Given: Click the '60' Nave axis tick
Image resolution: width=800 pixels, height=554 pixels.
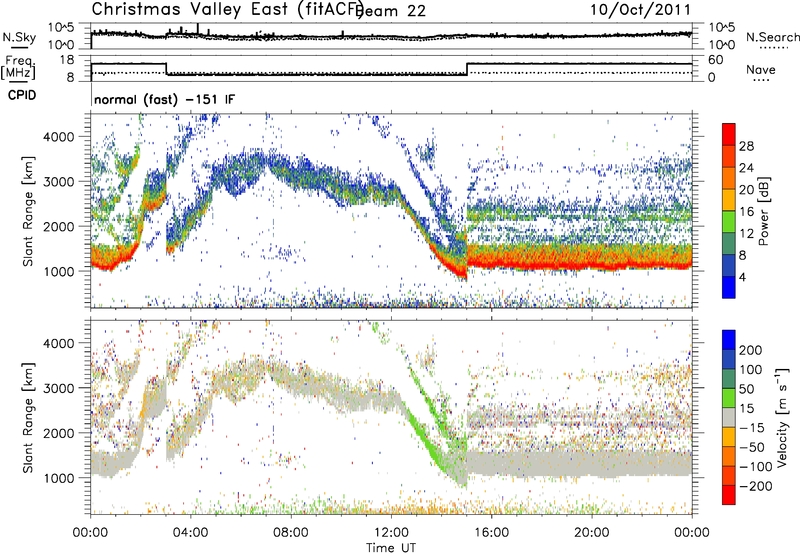Looking at the screenshot, I should [715, 60].
